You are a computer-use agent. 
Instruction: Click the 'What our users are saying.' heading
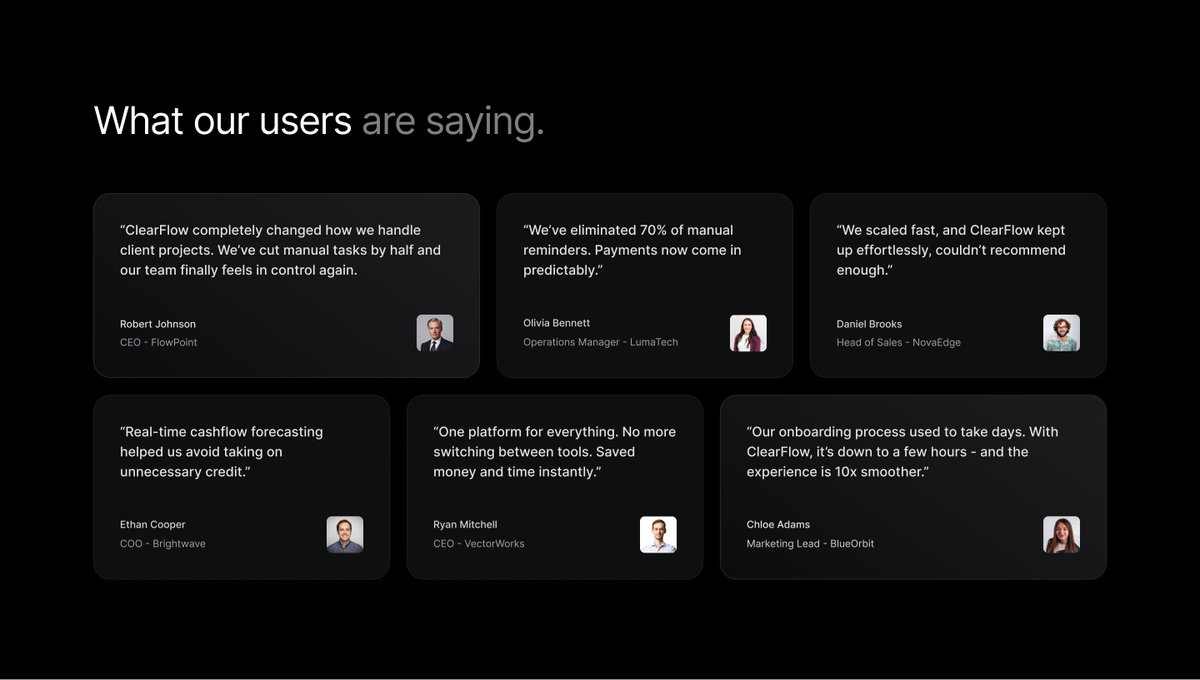319,121
